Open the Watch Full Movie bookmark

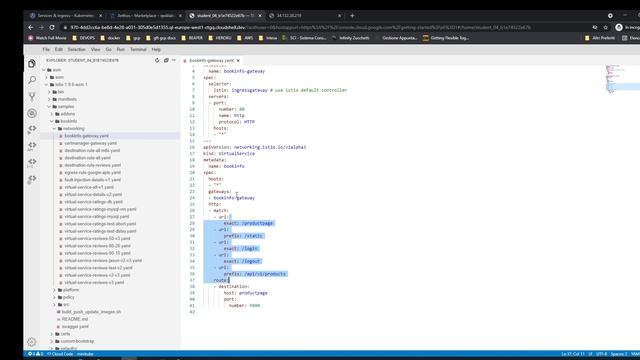point(47,38)
